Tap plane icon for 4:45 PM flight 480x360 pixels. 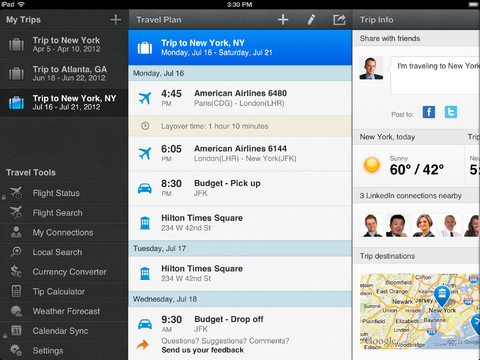(145, 98)
